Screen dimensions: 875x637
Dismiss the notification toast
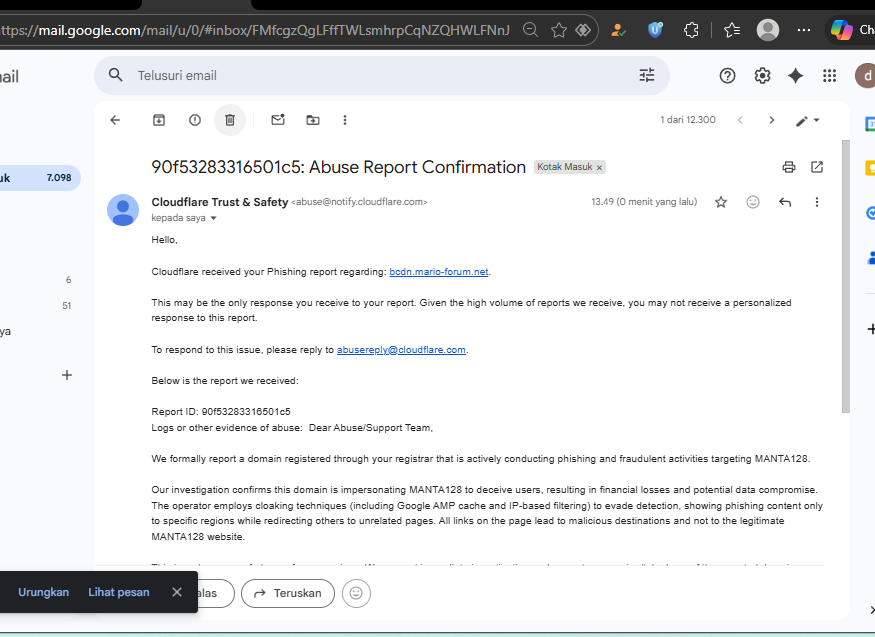[177, 592]
